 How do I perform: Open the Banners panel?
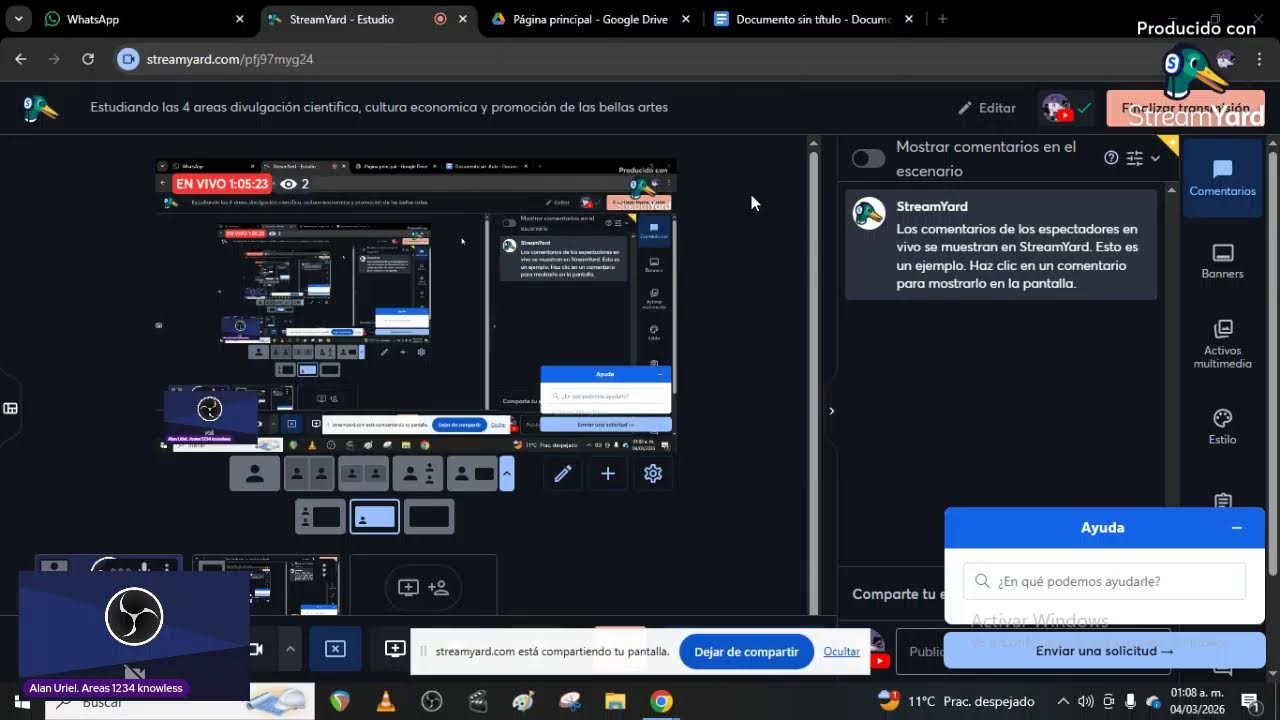(1222, 261)
